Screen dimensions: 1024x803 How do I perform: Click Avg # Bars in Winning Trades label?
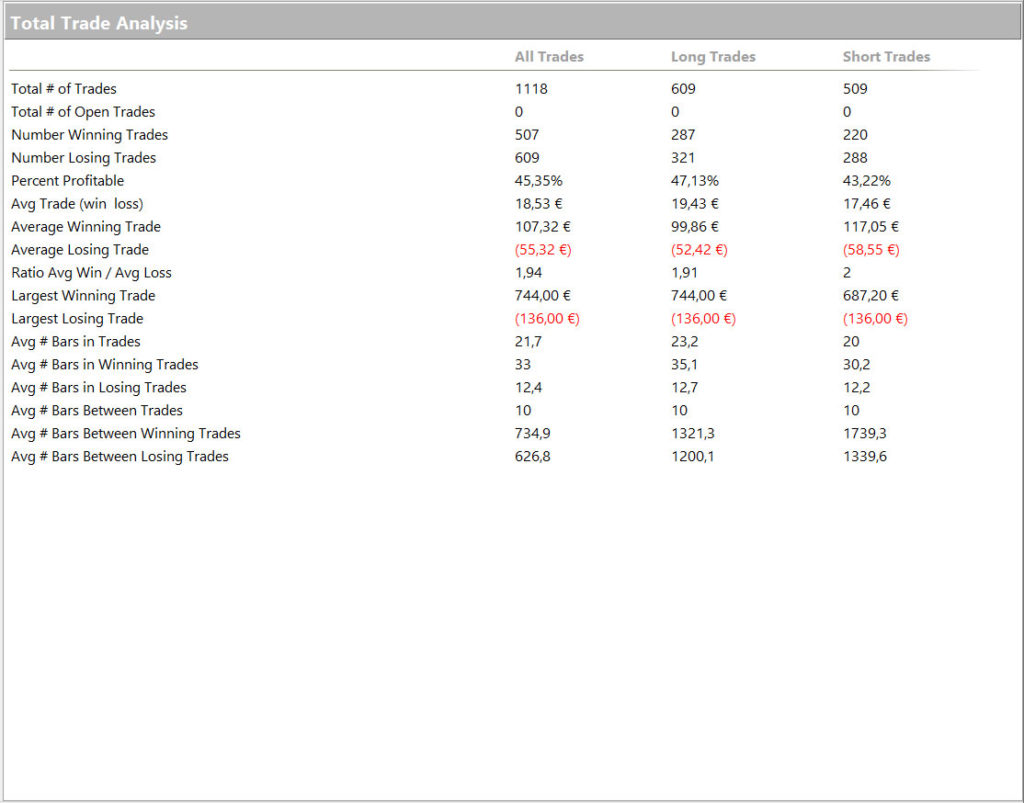click(x=104, y=364)
